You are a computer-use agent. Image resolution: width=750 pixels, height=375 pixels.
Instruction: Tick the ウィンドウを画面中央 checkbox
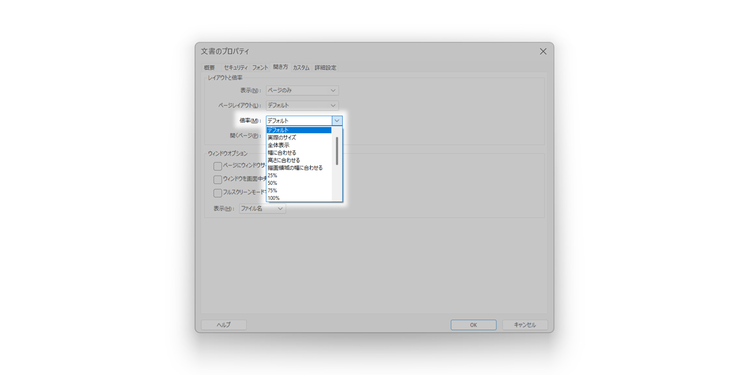pos(218,180)
